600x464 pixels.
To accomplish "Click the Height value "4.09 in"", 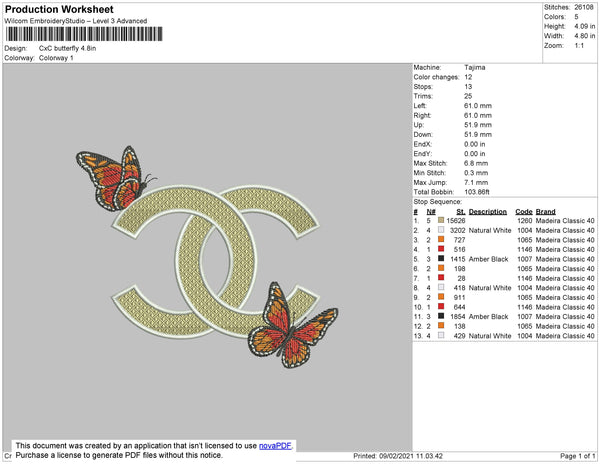I will 584,26.
